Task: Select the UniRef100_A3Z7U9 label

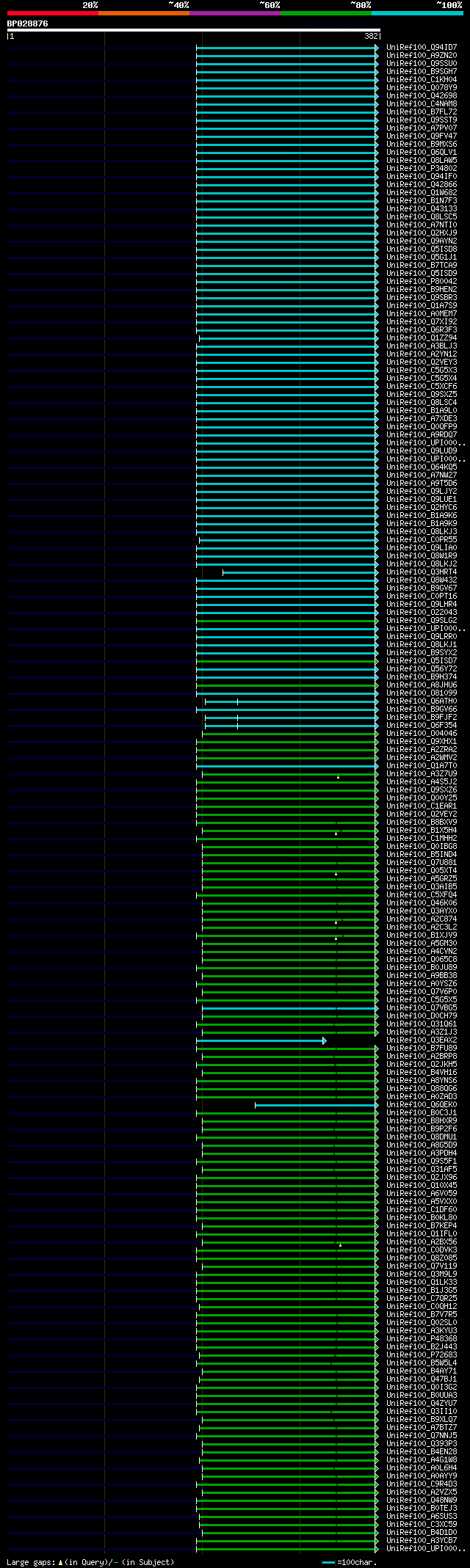Action: 422,773
